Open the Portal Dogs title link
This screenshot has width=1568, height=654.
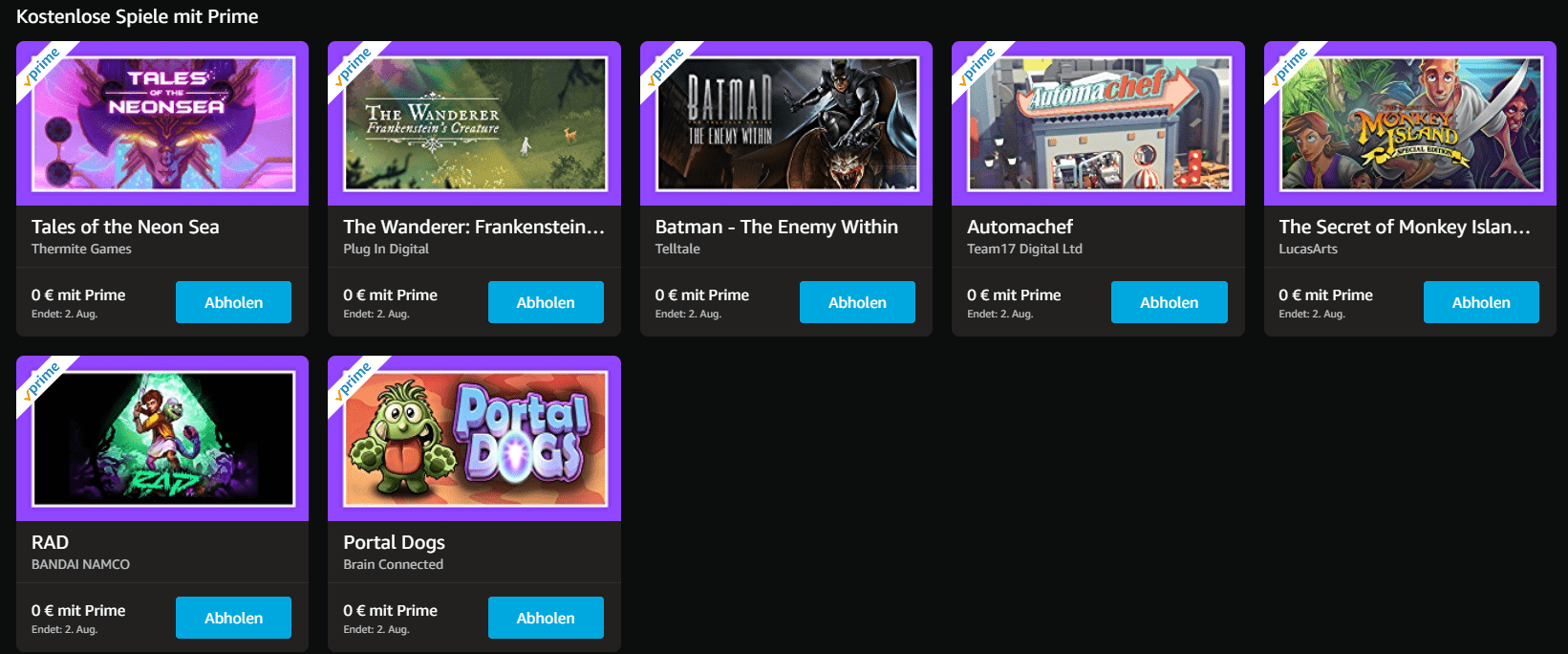[x=395, y=542]
